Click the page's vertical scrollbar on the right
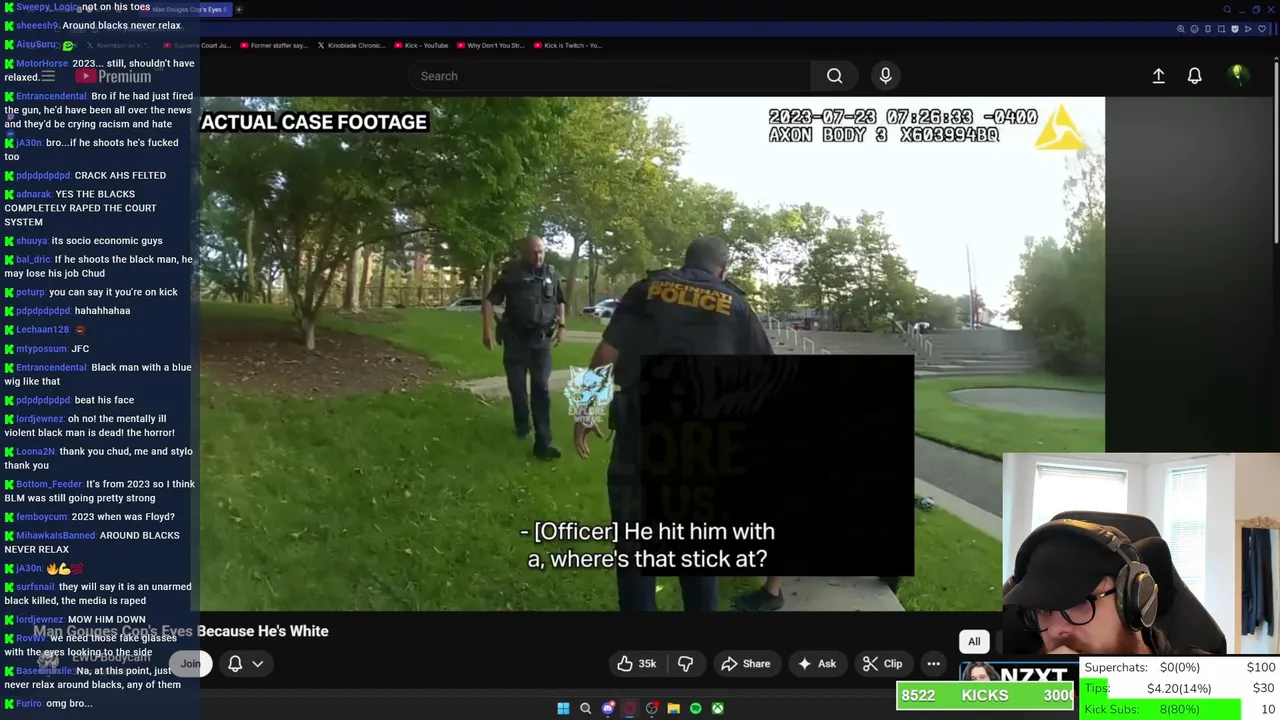 (1275, 150)
